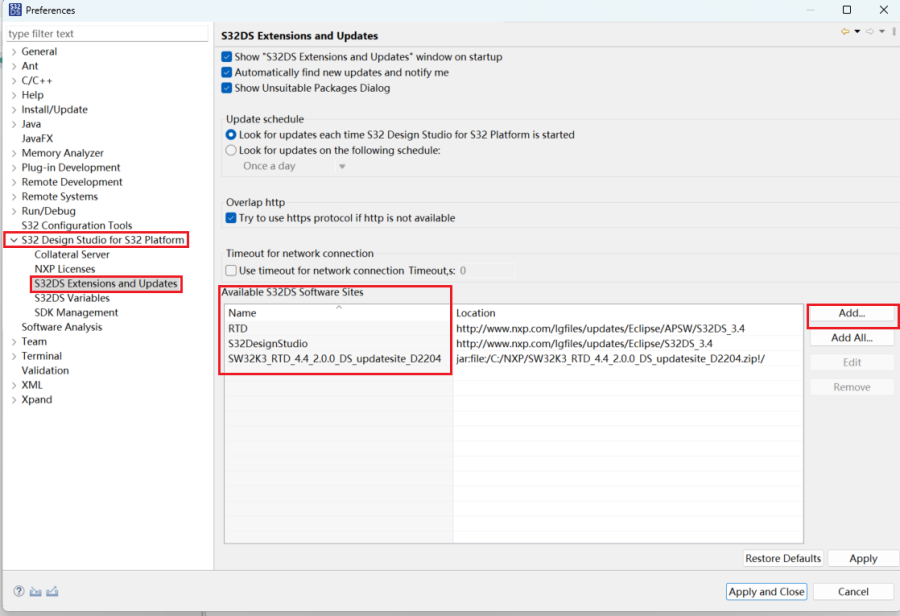Select S32DS Extensions and Updates page
The height and width of the screenshot is (616, 900).
click(106, 284)
